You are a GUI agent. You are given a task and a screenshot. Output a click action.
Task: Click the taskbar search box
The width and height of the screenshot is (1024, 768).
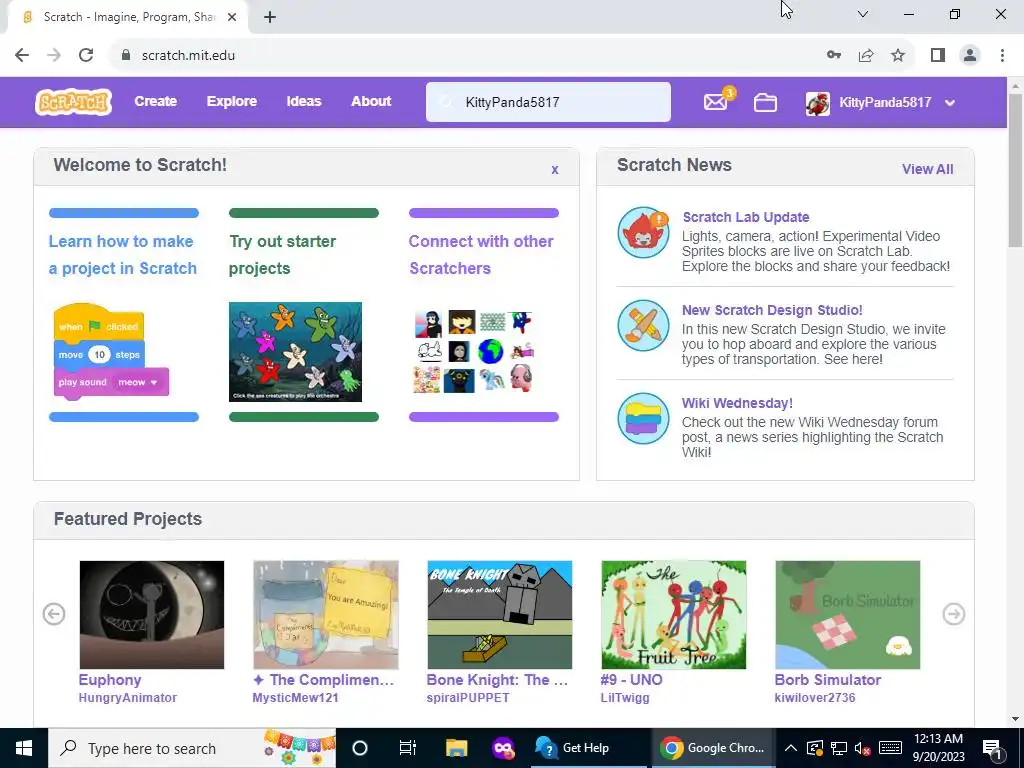(192, 748)
